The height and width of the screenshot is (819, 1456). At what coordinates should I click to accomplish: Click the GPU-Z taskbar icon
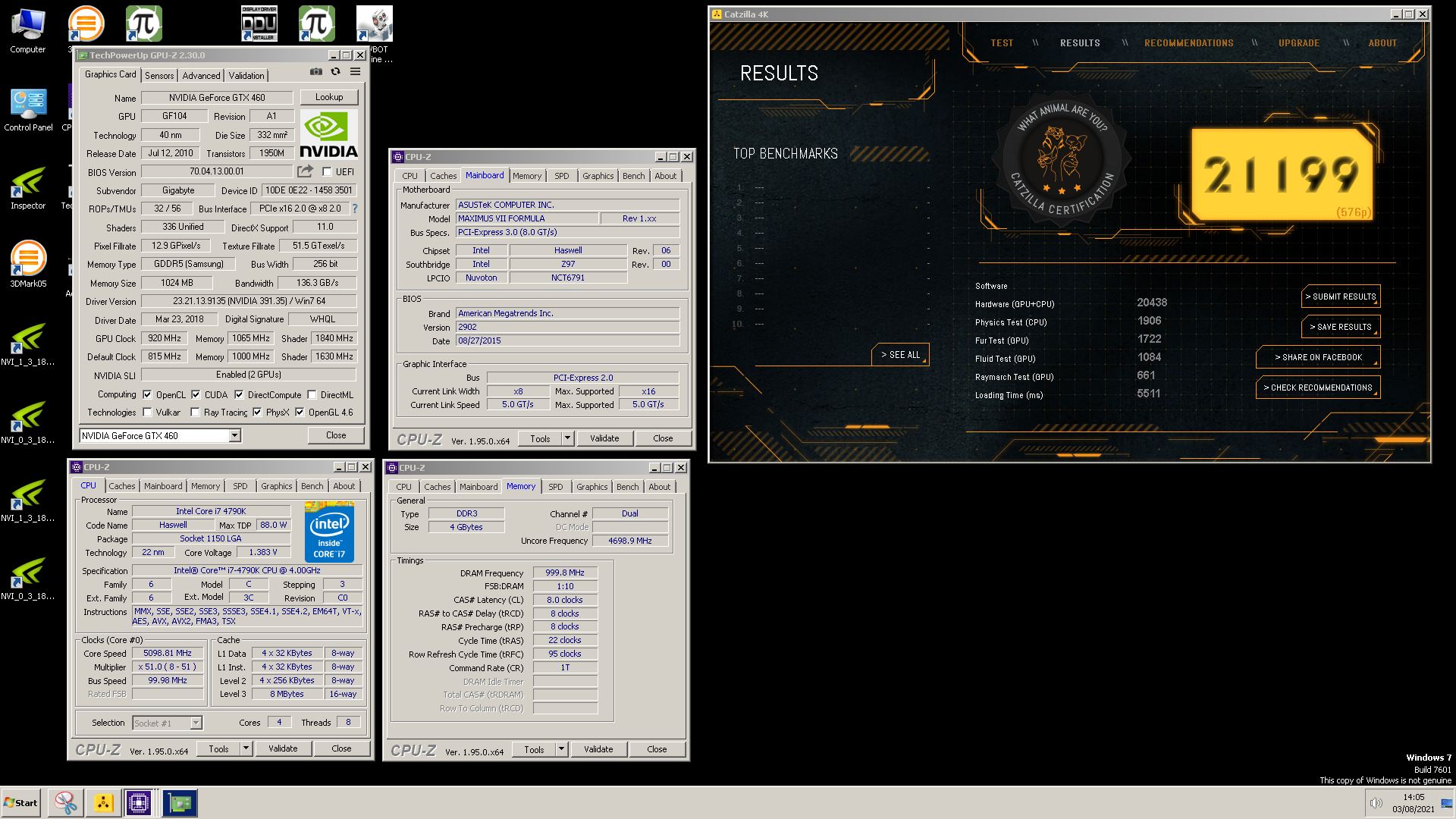(x=180, y=803)
